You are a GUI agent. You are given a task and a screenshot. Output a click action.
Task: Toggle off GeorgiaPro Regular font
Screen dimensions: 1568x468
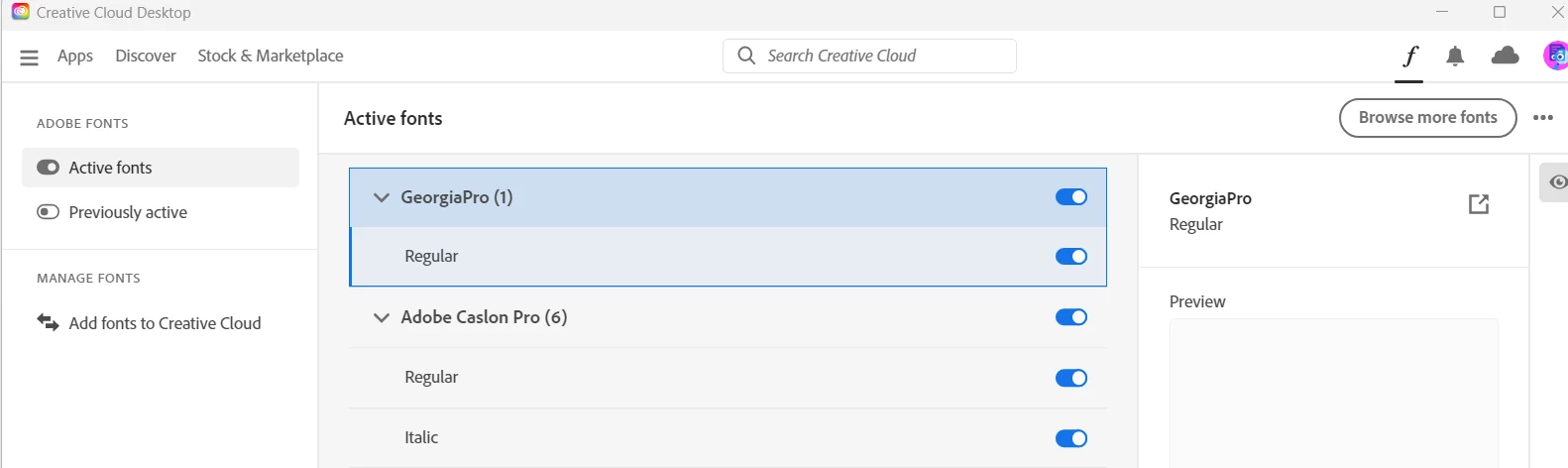point(1070,257)
